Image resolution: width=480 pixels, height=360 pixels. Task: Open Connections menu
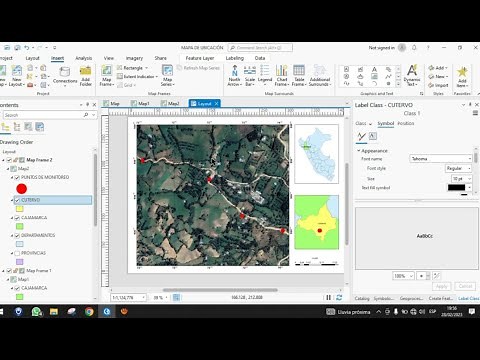tap(65, 76)
